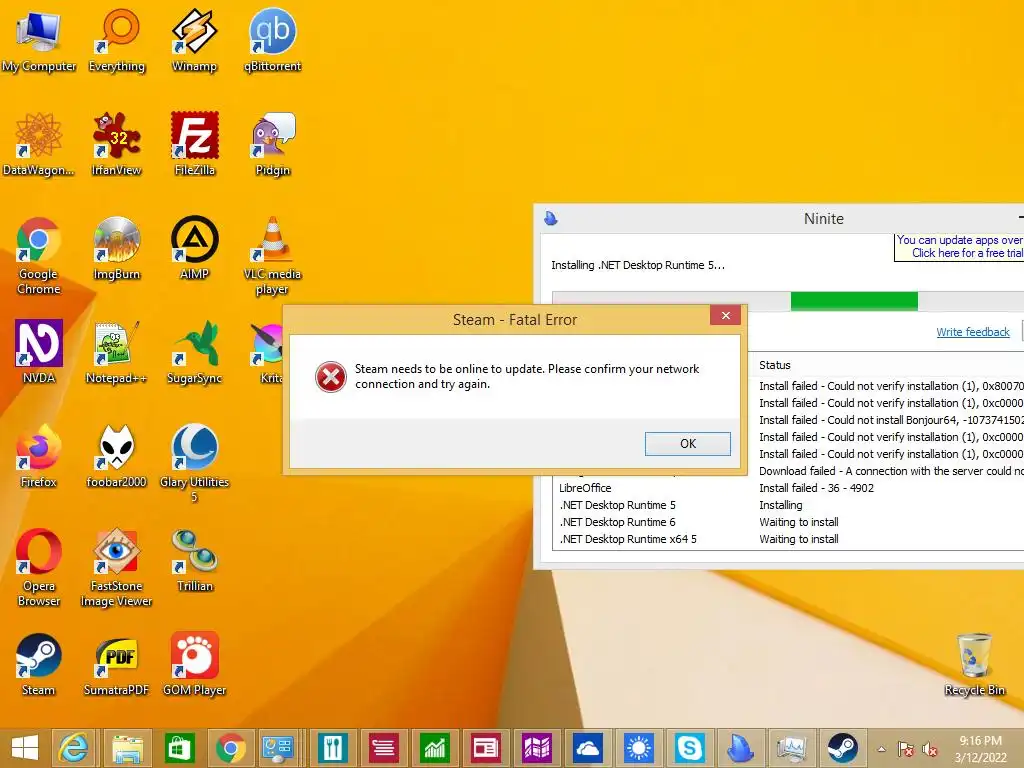The image size is (1024, 768).
Task: Select the Opera Browser desktop shortcut
Action: [39, 568]
